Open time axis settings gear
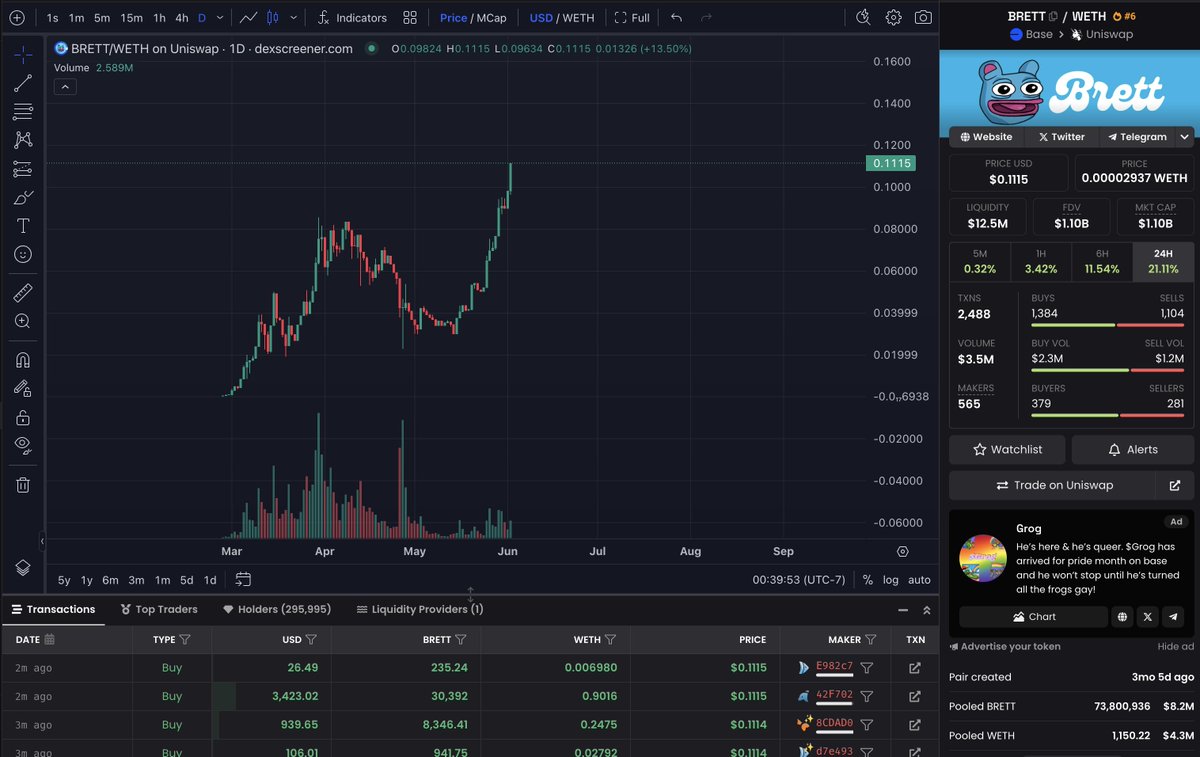 coord(903,552)
